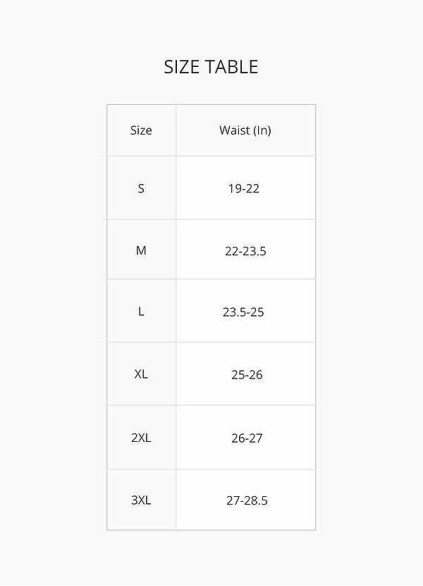Image resolution: width=423 pixels, height=586 pixels.
Task: Click the 23.5-25 waist value
Action: (243, 312)
